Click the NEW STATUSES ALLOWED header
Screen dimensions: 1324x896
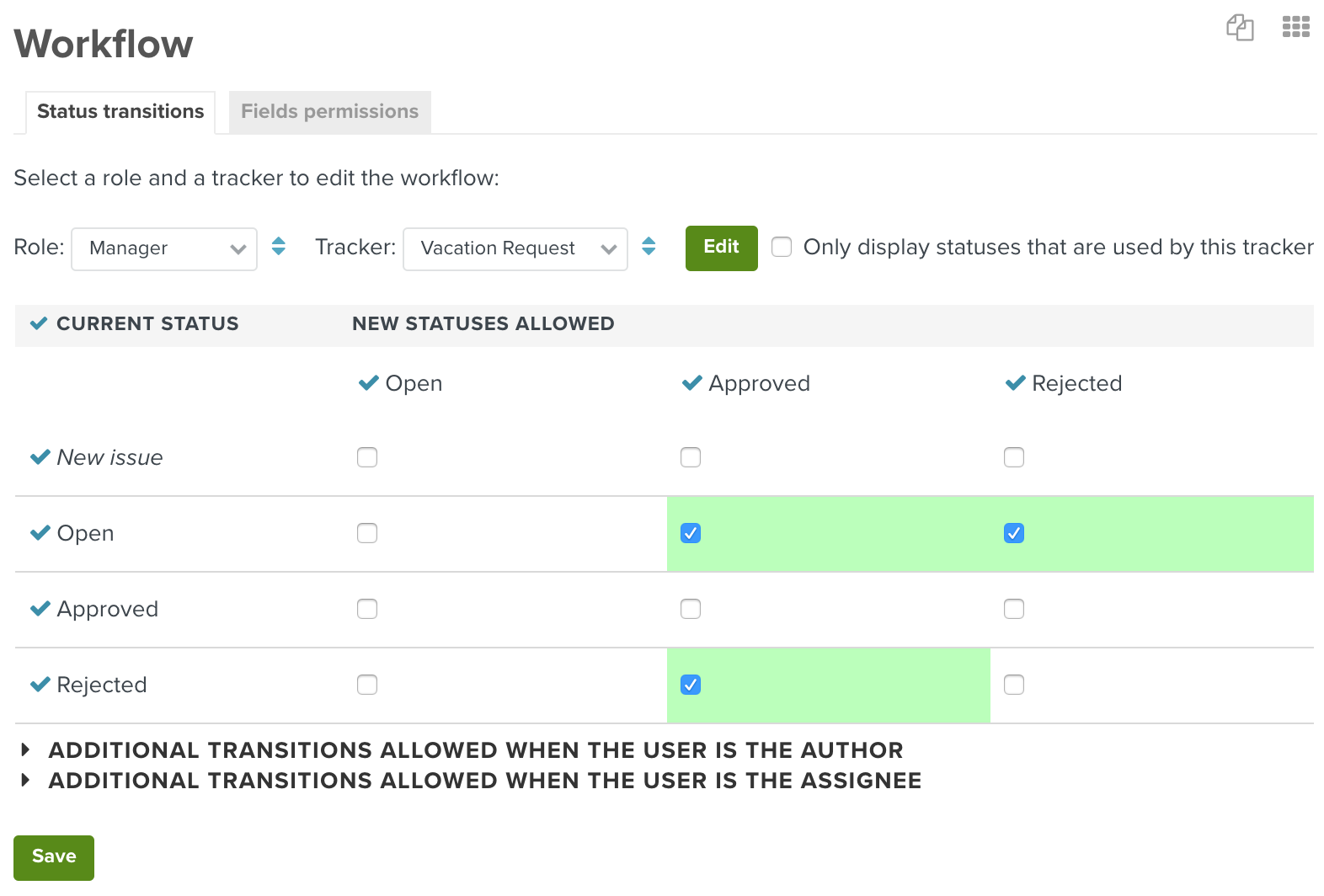[x=483, y=323]
